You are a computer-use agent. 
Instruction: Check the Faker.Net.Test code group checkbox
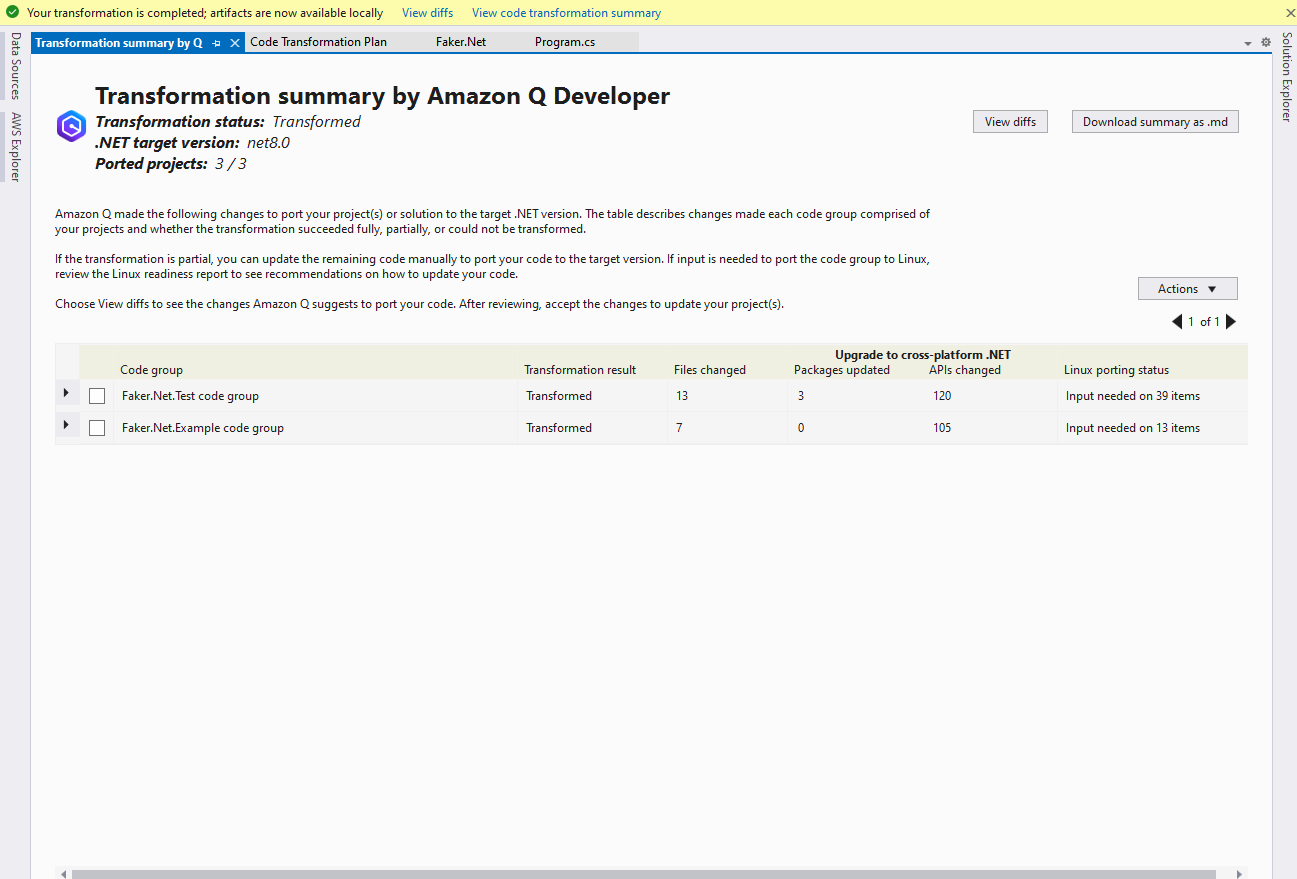pos(97,396)
